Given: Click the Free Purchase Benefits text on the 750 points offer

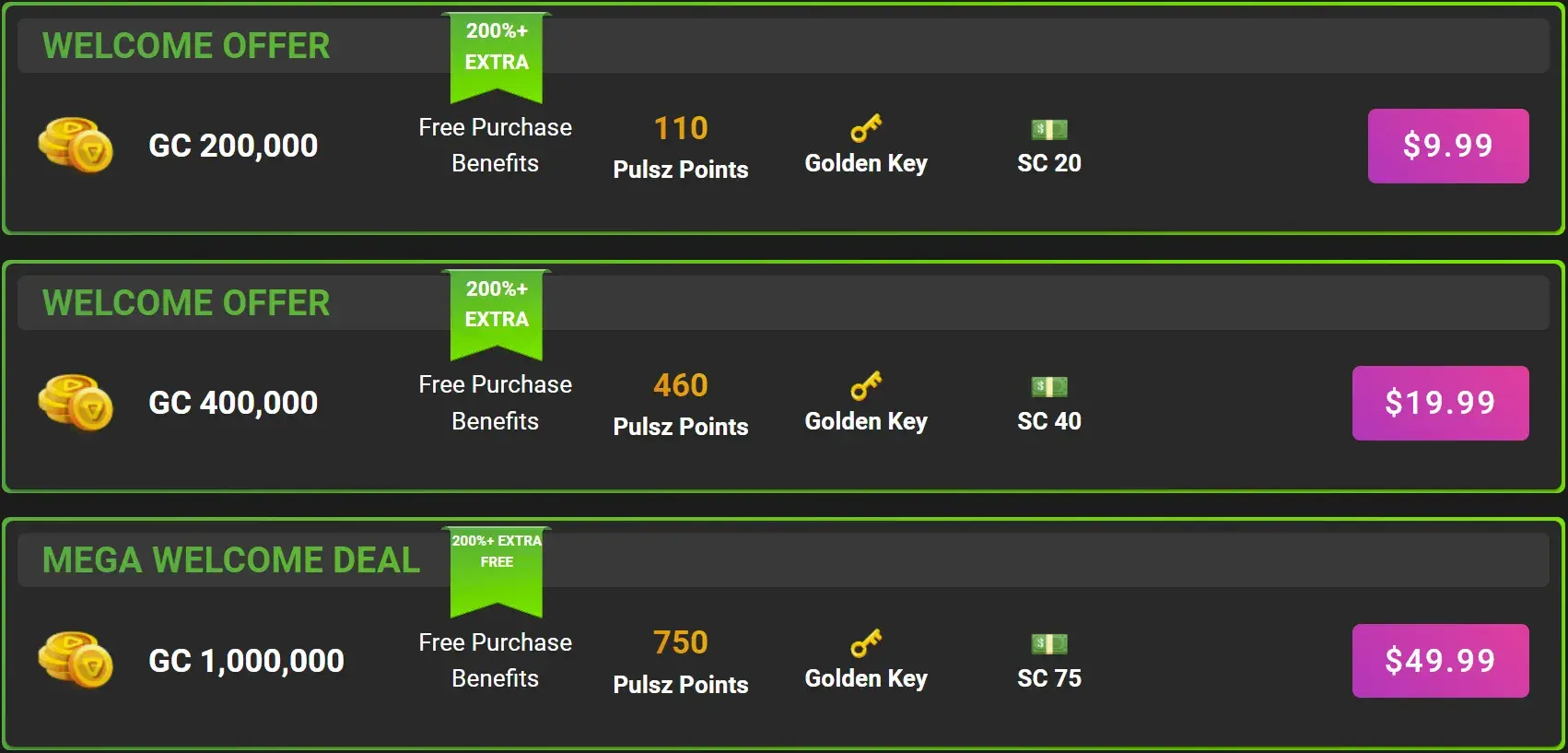Looking at the screenshot, I should 495,660.
